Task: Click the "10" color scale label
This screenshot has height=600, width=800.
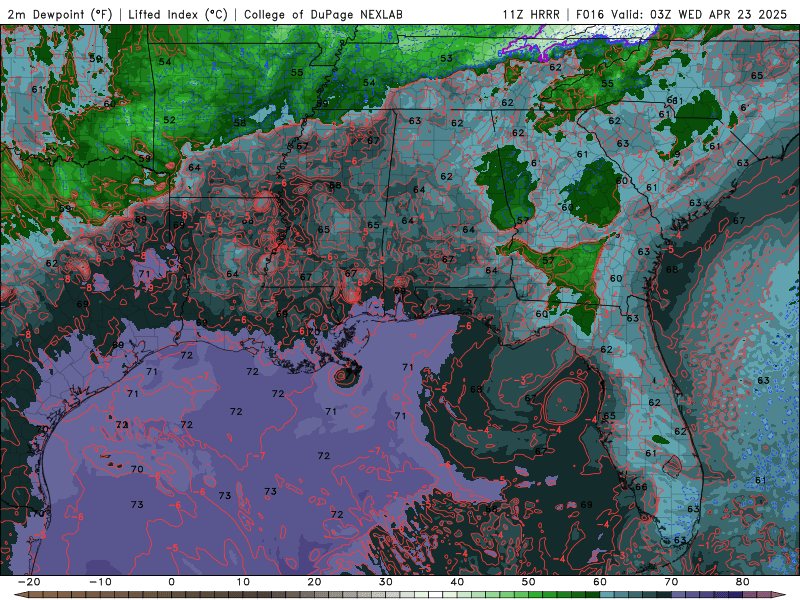Action: (x=243, y=582)
